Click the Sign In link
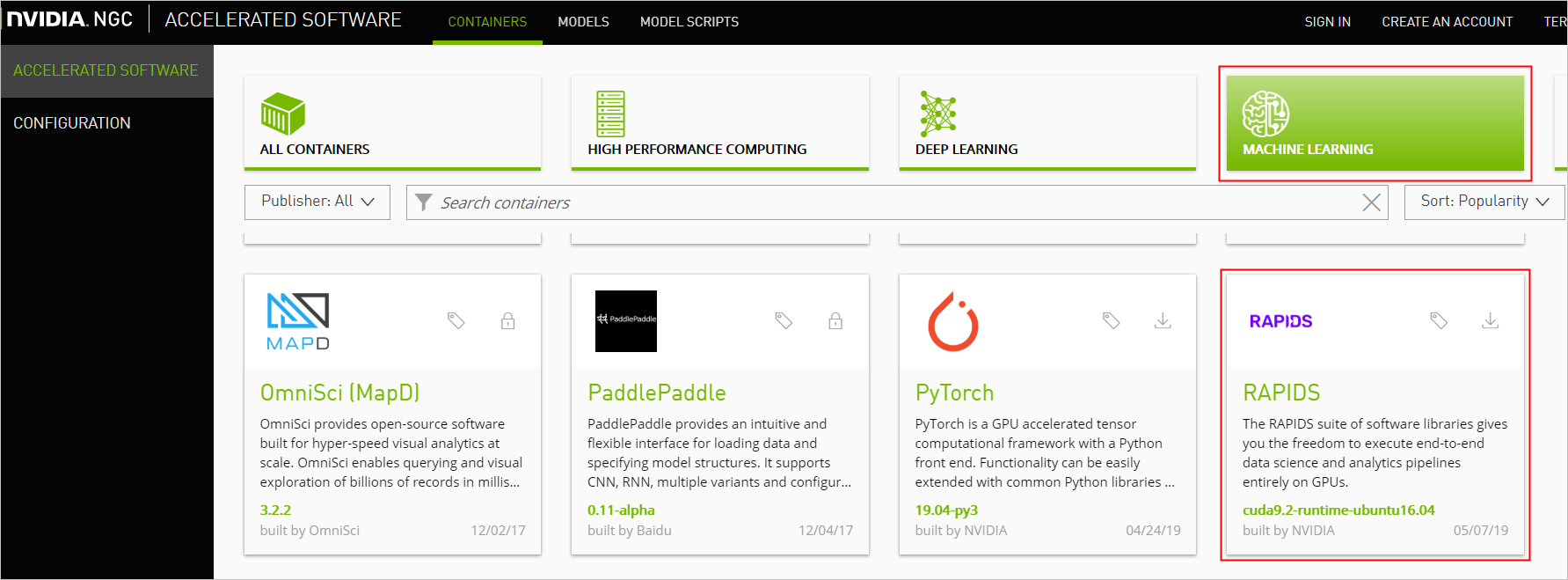The width and height of the screenshot is (1568, 580). tap(1327, 22)
